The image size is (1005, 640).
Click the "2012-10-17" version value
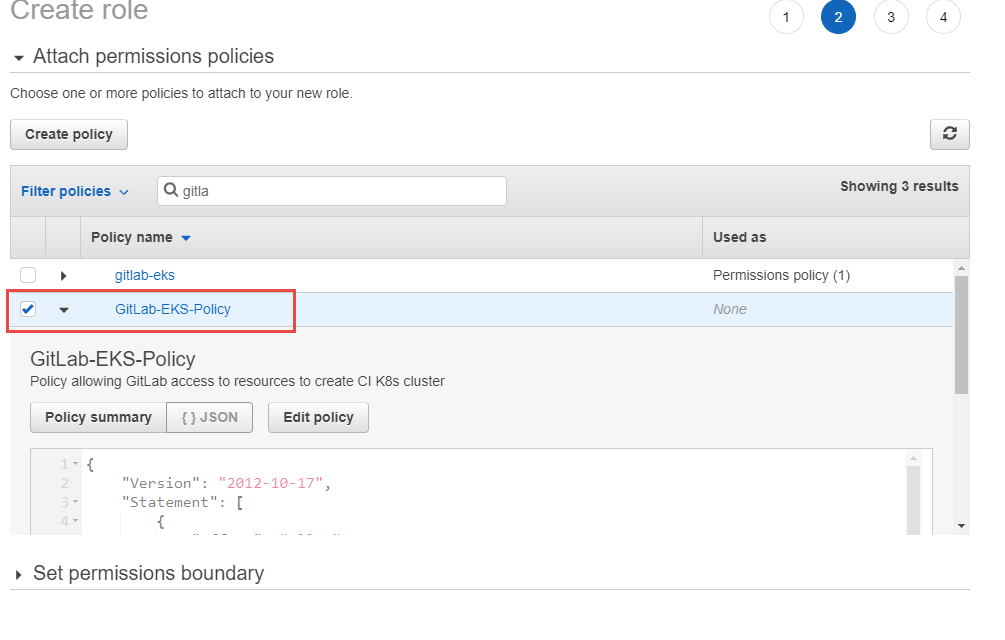pyautogui.click(x=270, y=483)
